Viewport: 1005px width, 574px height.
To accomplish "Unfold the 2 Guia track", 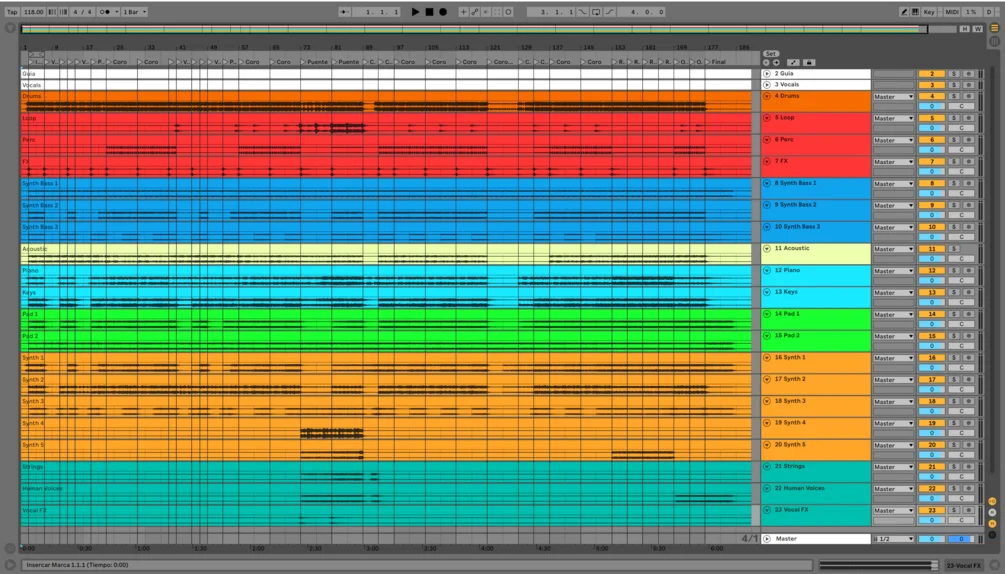I will click(767, 74).
